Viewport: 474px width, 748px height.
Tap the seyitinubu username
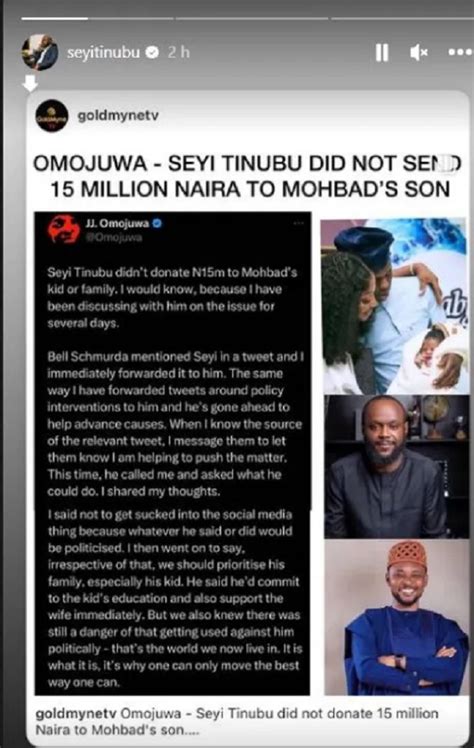(x=103, y=52)
